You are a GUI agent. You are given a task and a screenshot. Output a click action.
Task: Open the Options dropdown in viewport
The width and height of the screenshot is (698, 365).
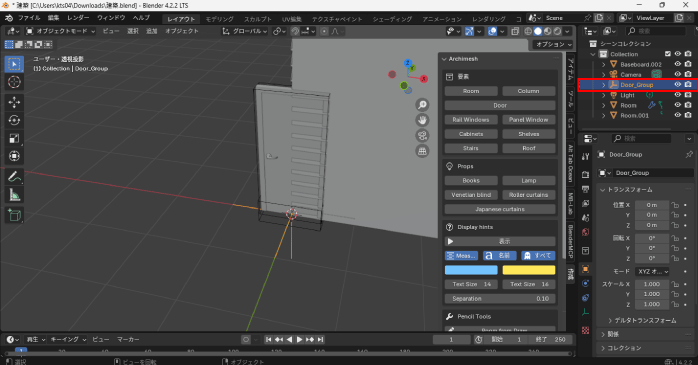pyautogui.click(x=553, y=45)
